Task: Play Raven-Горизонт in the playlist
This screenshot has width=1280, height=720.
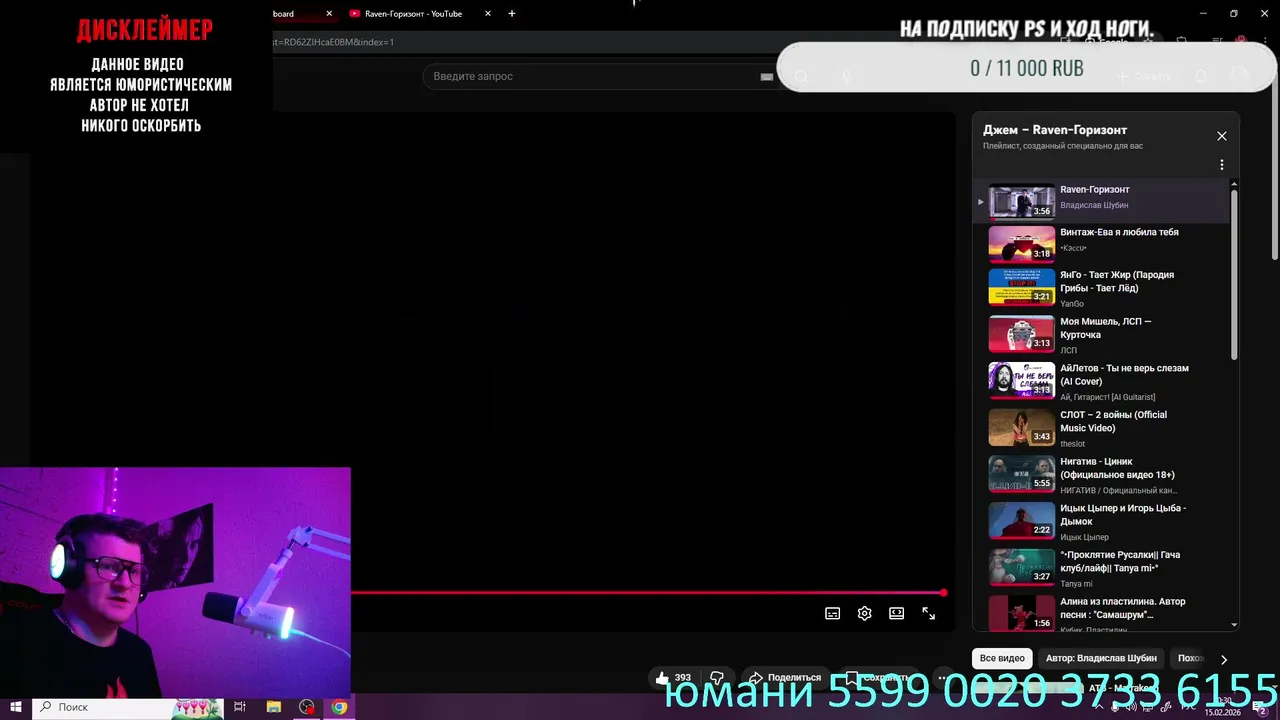Action: (x=1100, y=201)
